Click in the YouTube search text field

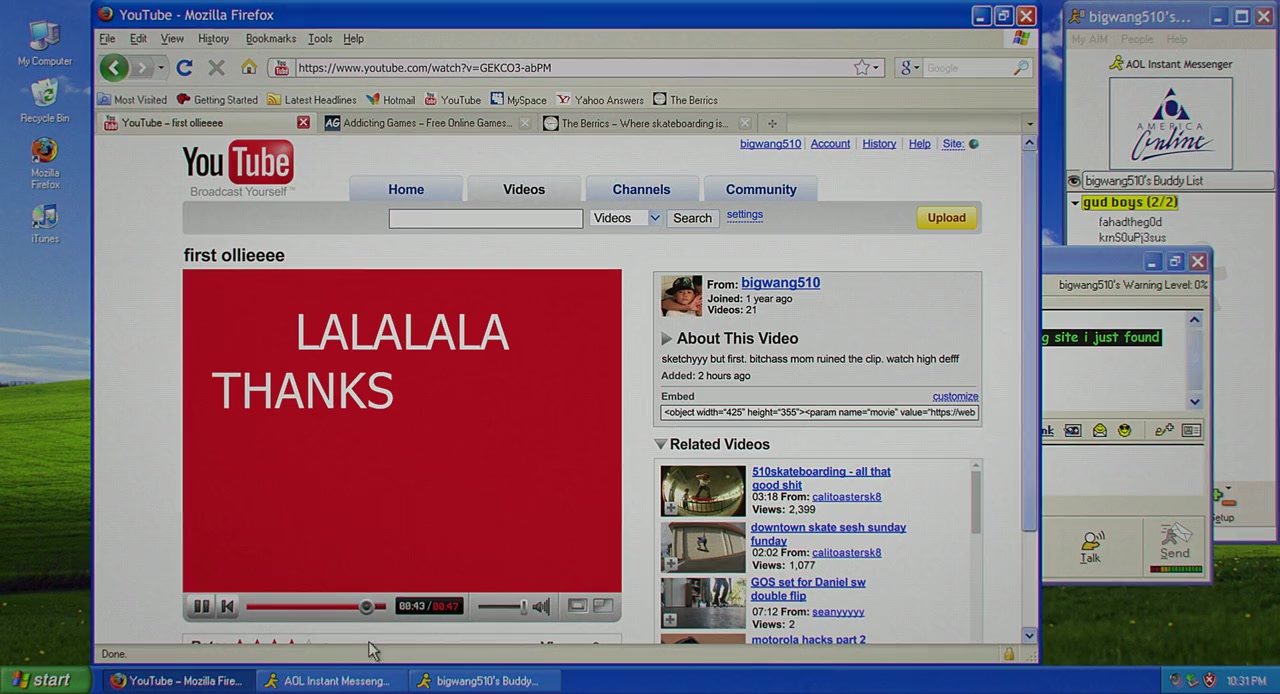click(x=486, y=218)
